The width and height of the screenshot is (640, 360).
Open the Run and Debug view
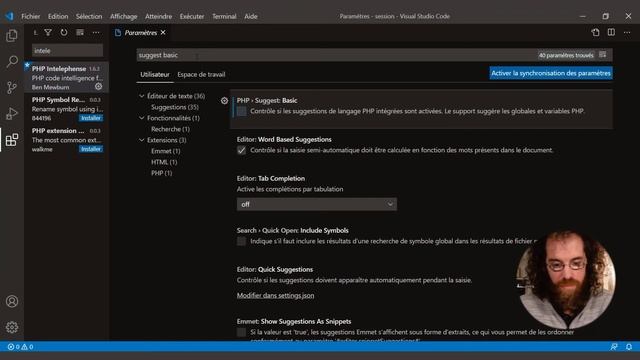click(x=12, y=113)
